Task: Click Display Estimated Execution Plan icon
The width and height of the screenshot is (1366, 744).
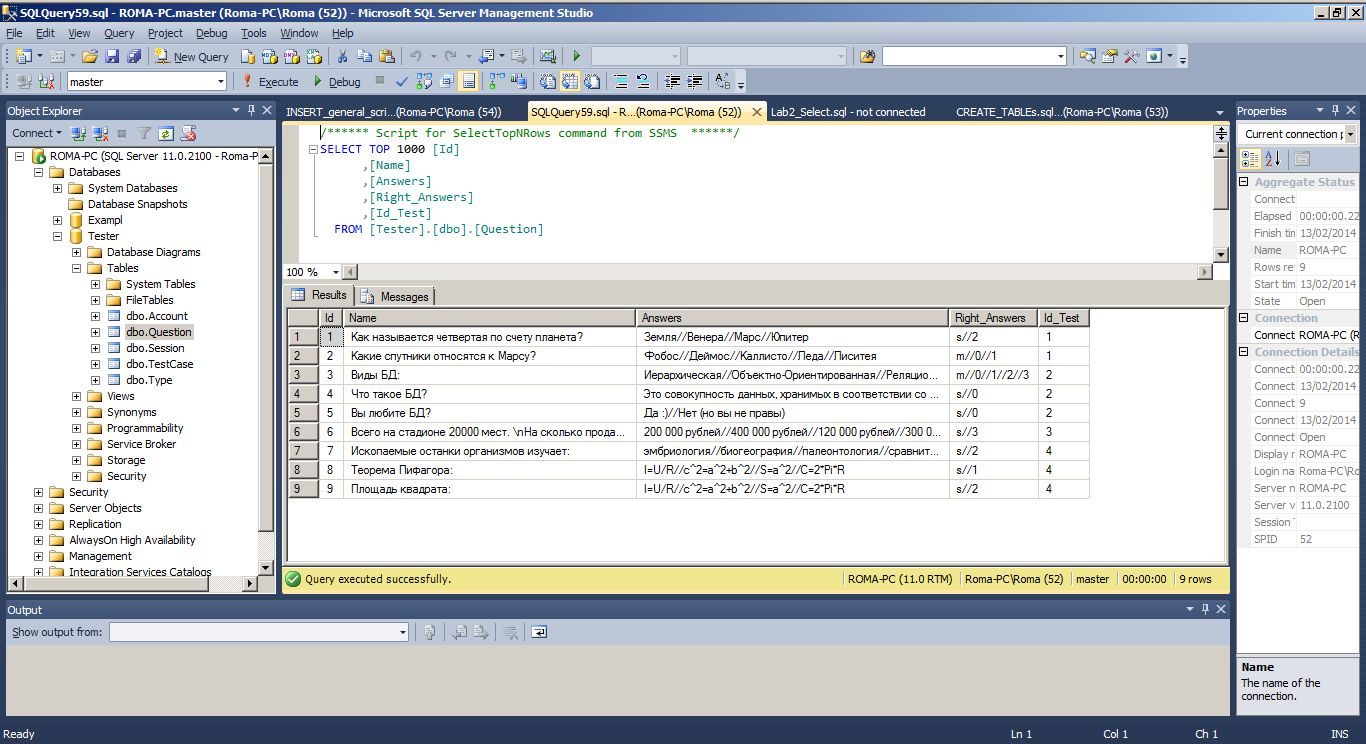Action: click(424, 81)
